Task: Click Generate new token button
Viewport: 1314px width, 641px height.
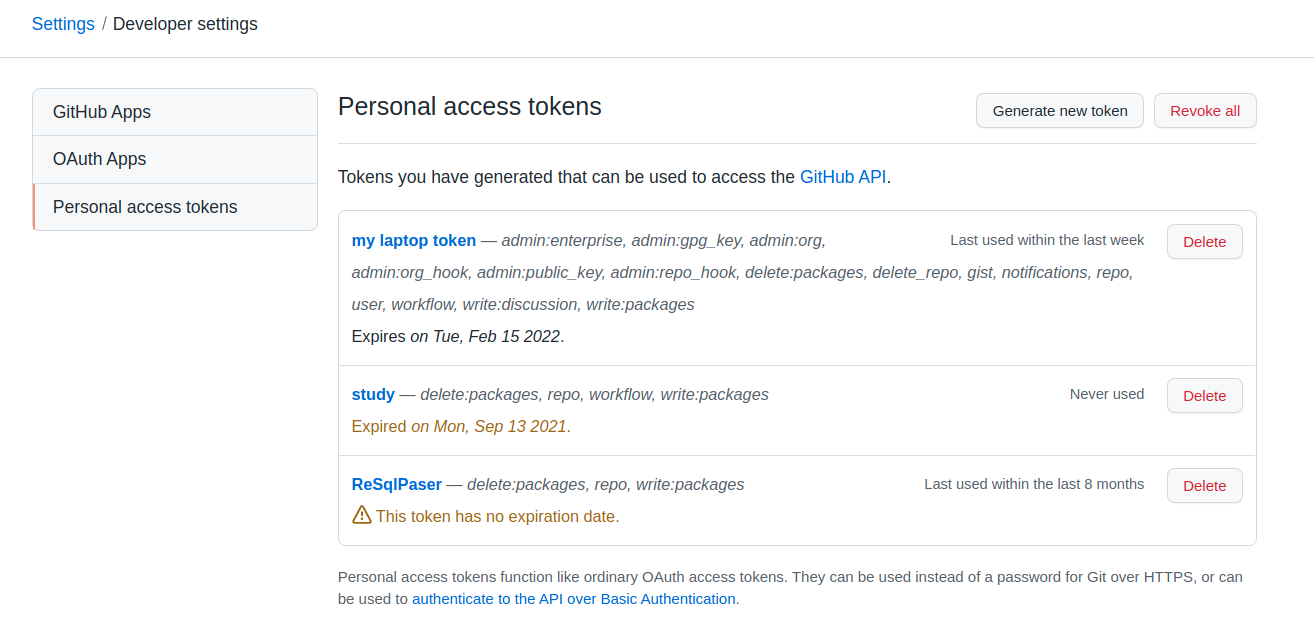Action: [1060, 111]
